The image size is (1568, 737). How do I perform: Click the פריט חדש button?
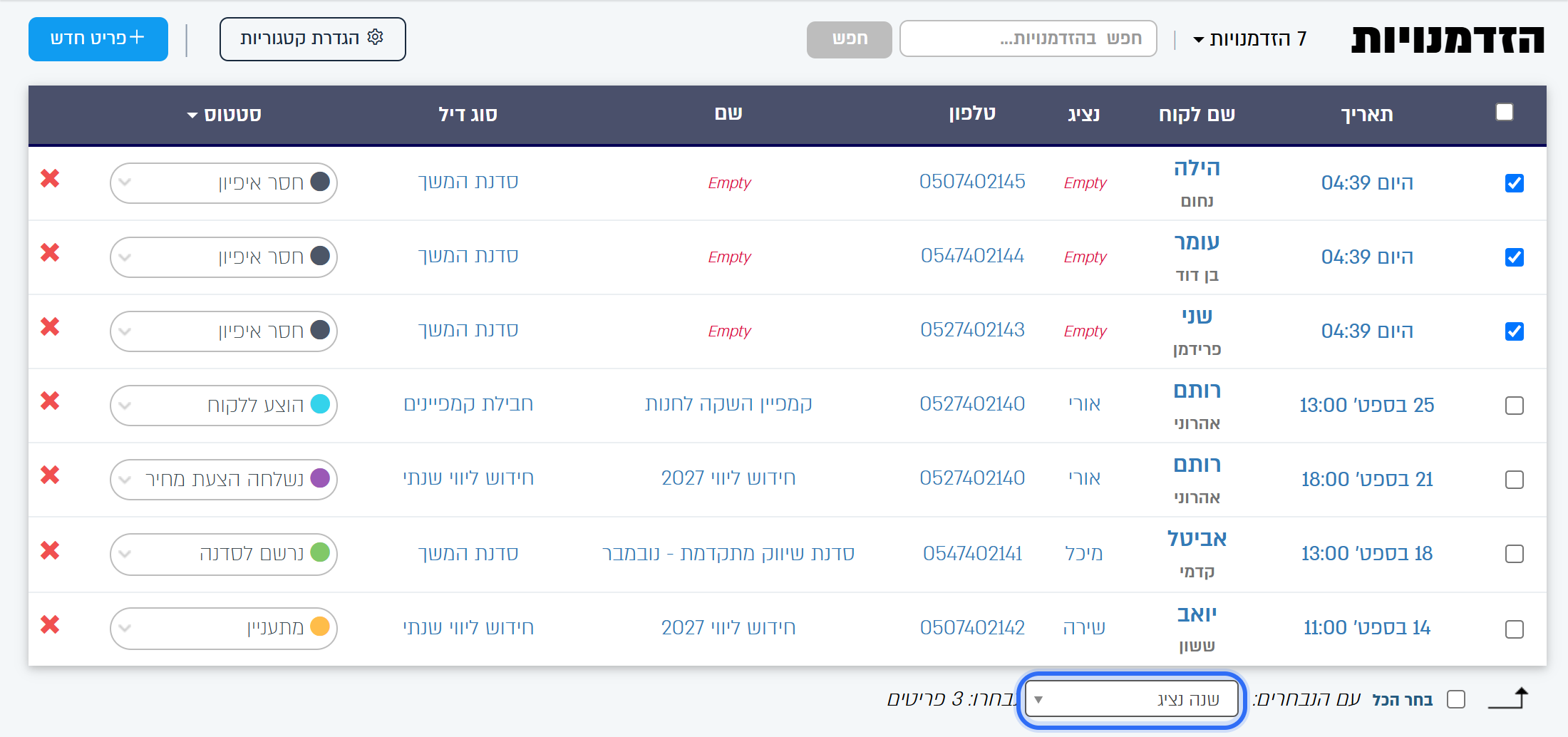[x=98, y=38]
